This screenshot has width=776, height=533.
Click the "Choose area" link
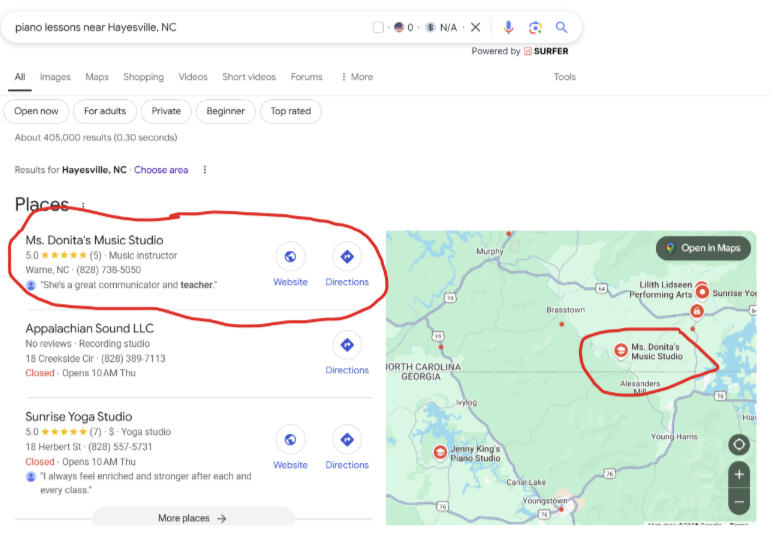(x=161, y=170)
